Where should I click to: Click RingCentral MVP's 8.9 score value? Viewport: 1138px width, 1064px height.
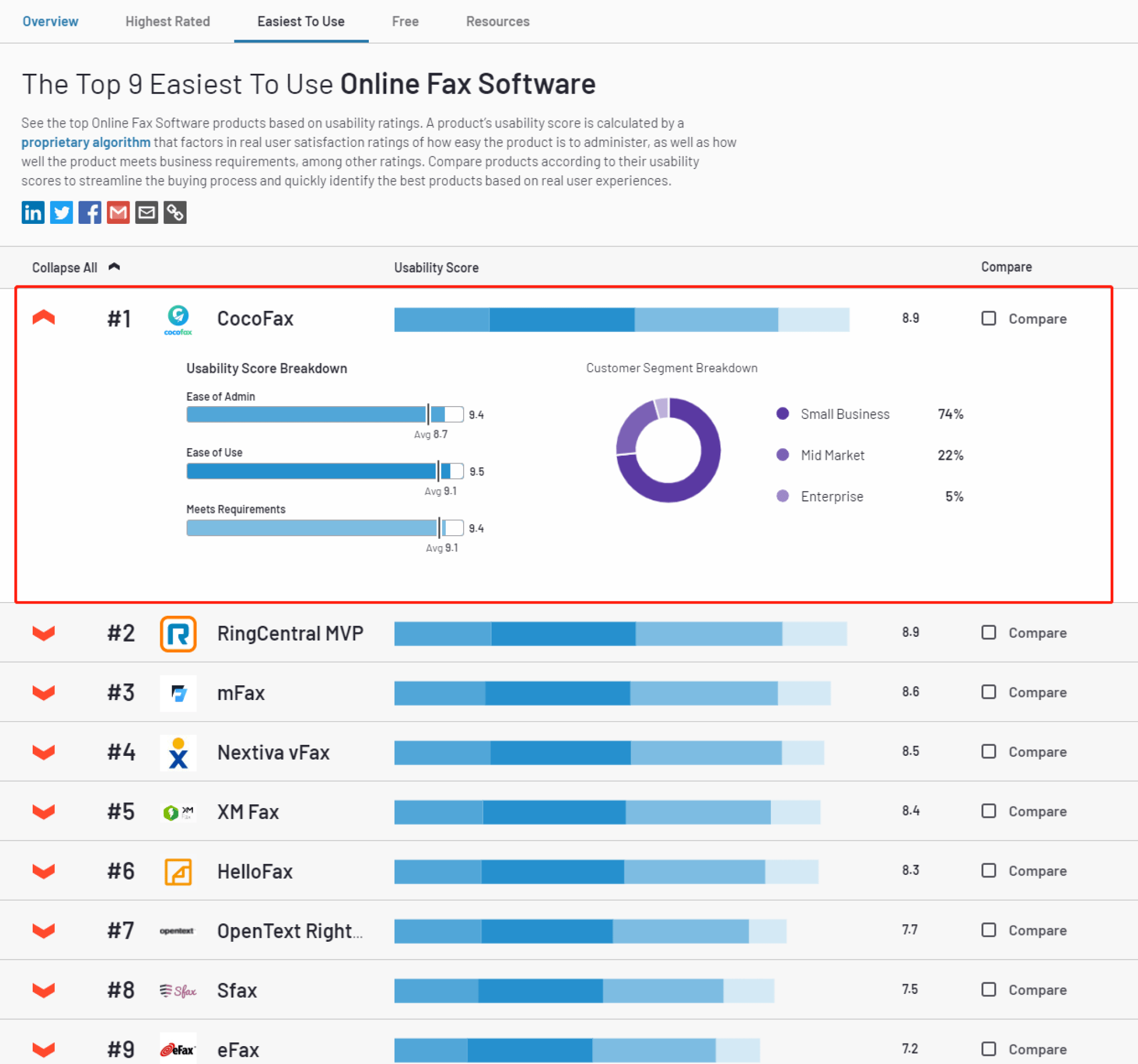pyautogui.click(x=910, y=632)
